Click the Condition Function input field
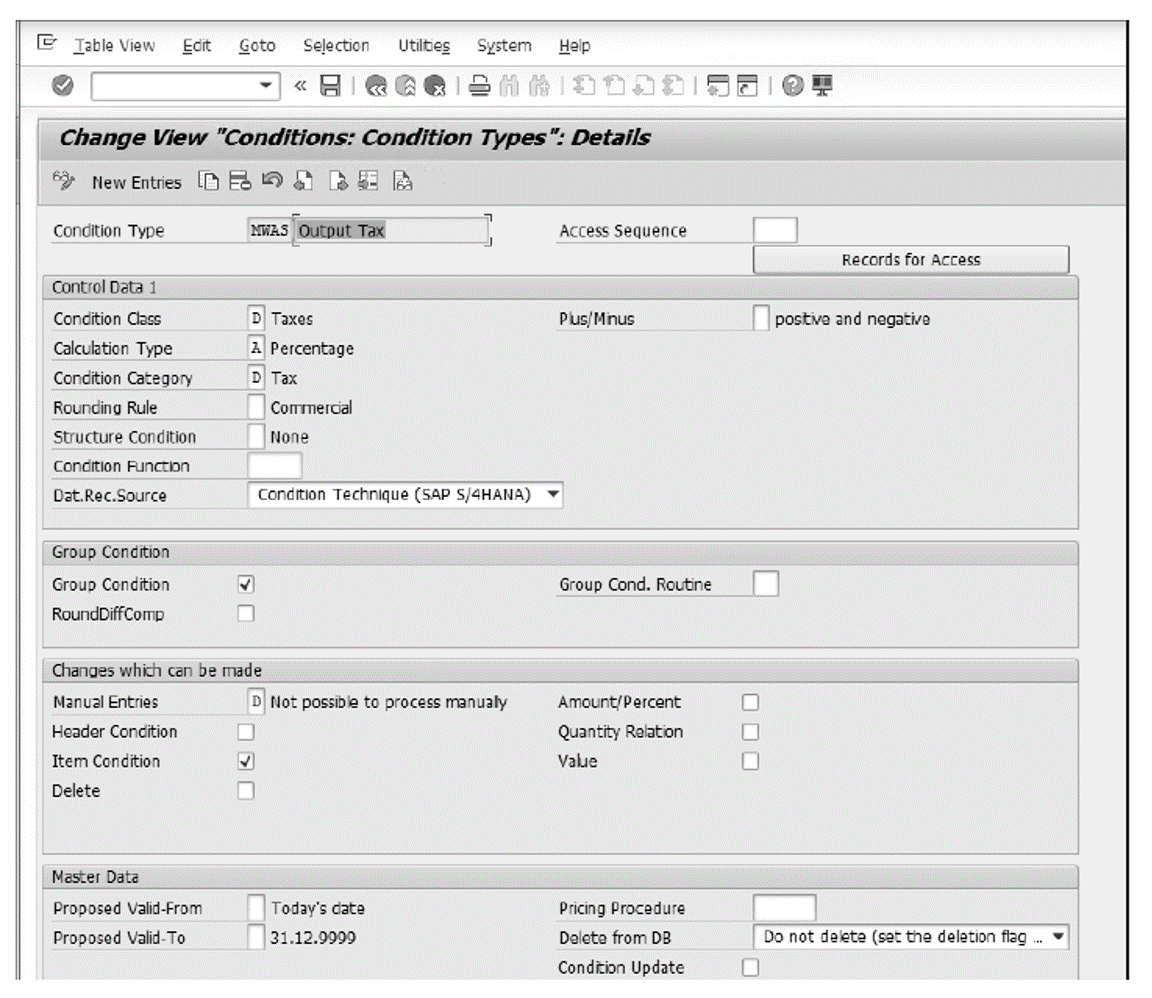Screen dimensions: 1152x998 (x=275, y=465)
